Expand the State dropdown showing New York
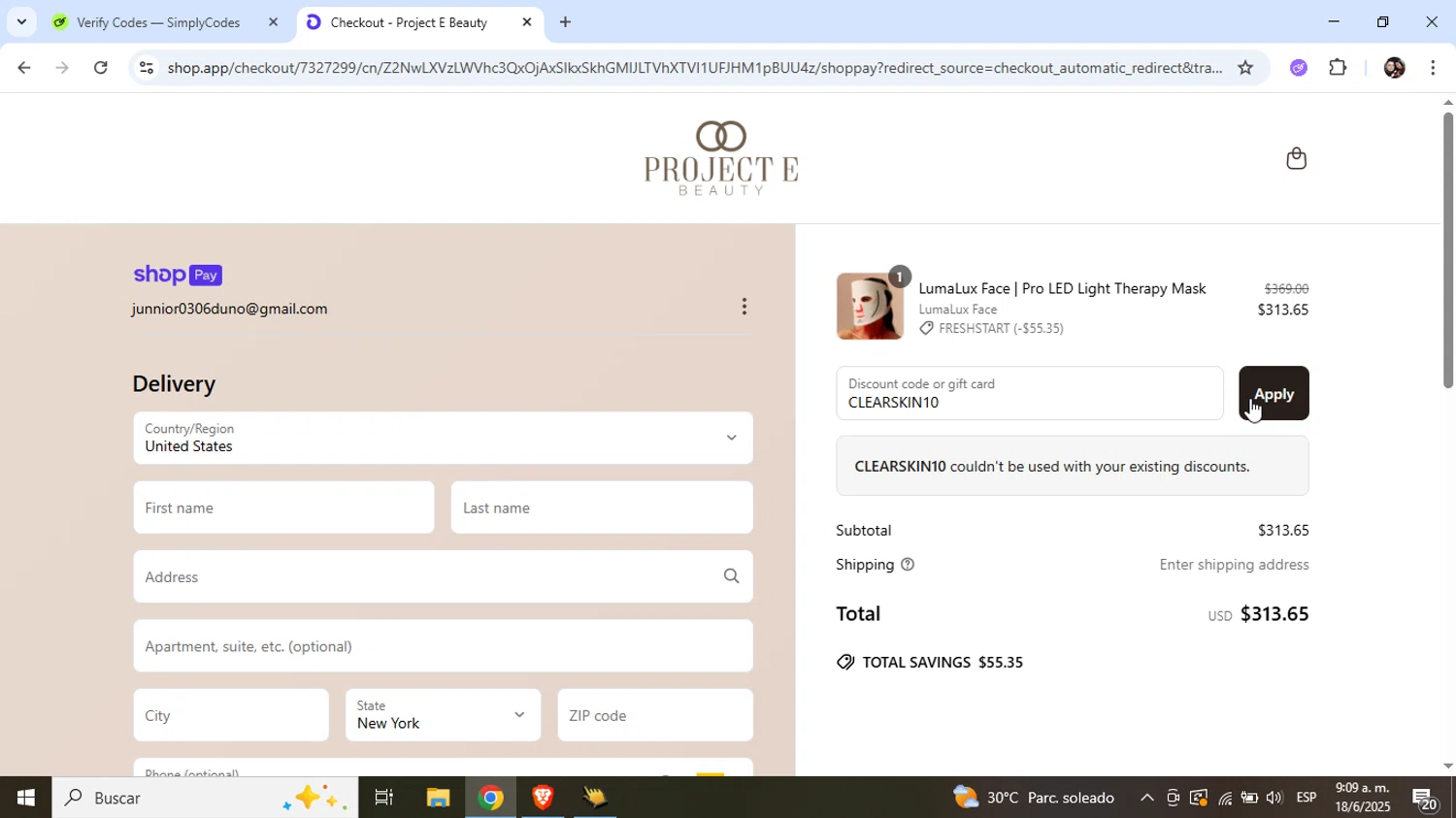Screen dimensions: 1456x818 (x=443, y=715)
